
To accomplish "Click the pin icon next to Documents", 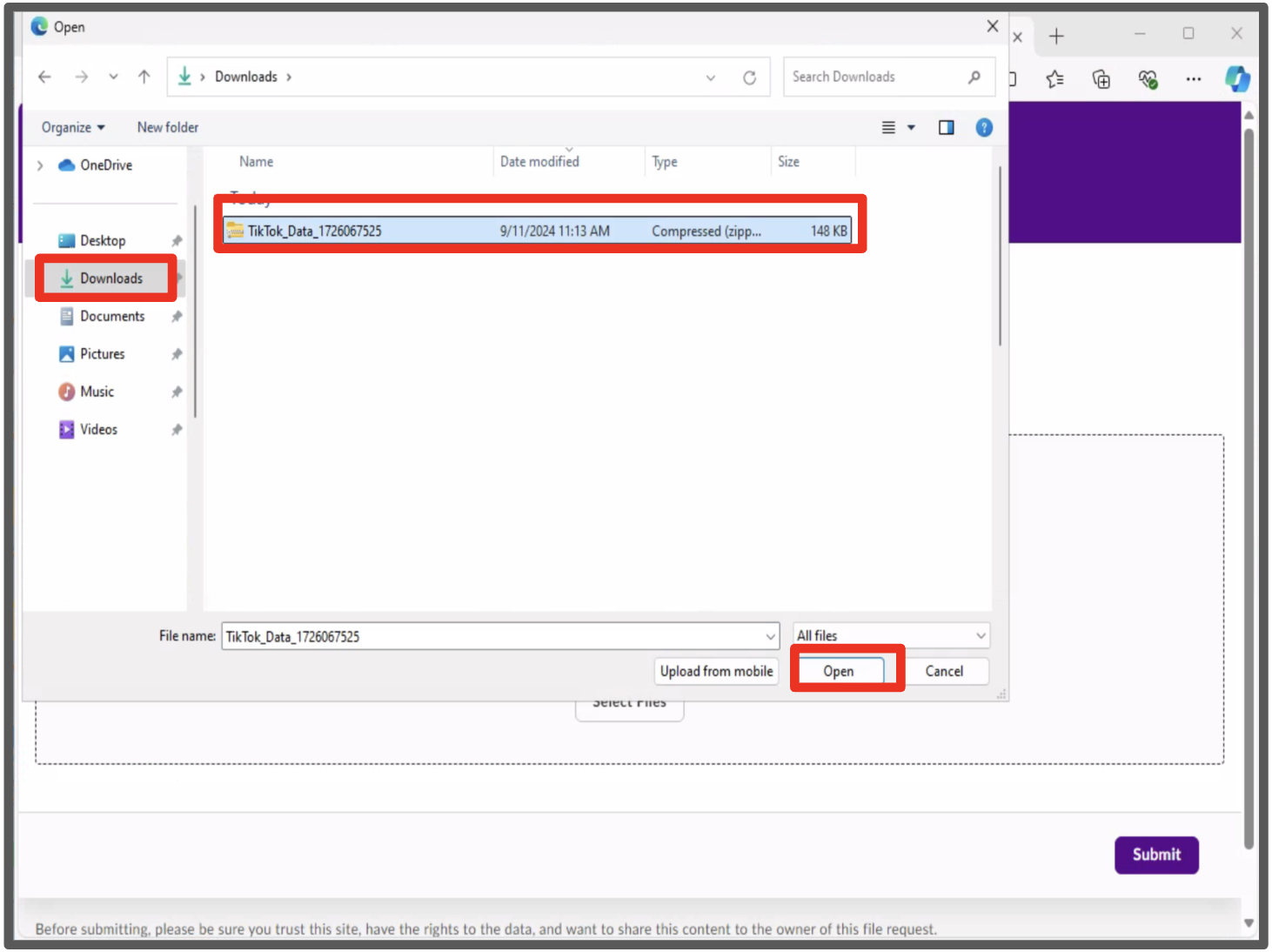I will tap(177, 317).
